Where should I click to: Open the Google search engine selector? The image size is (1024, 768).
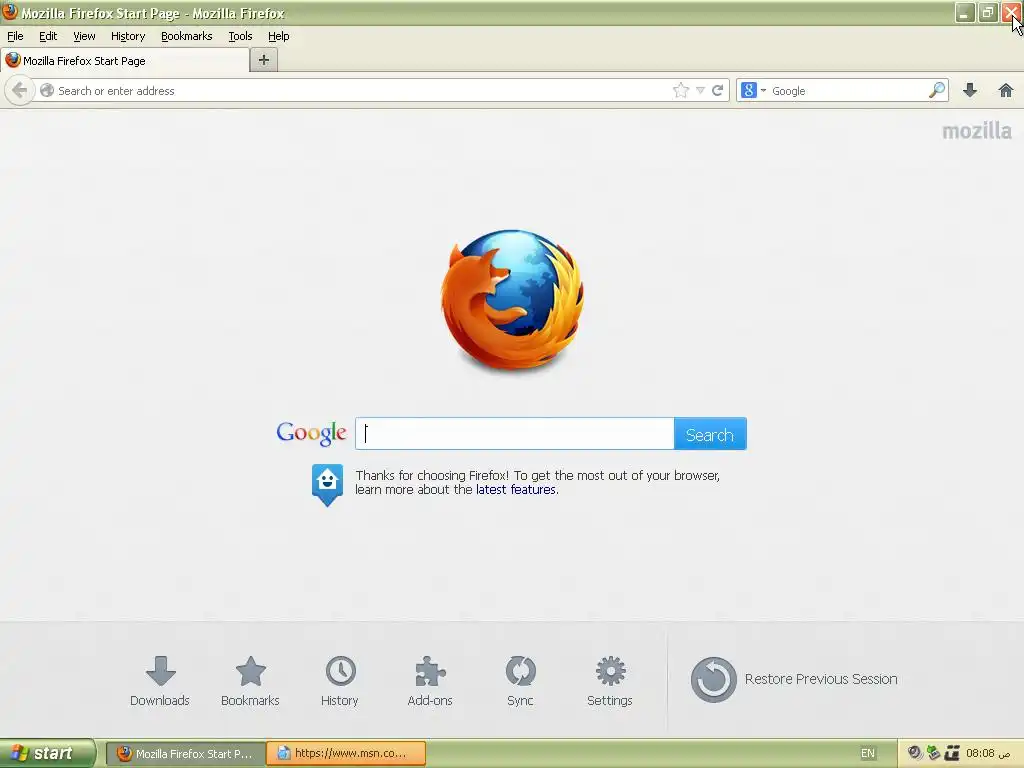754,90
